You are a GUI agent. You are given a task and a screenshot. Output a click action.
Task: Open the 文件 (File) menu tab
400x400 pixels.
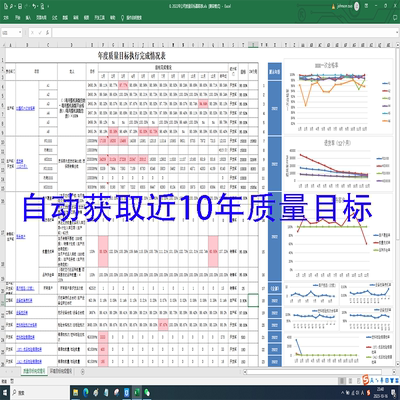pyautogui.click(x=6, y=18)
